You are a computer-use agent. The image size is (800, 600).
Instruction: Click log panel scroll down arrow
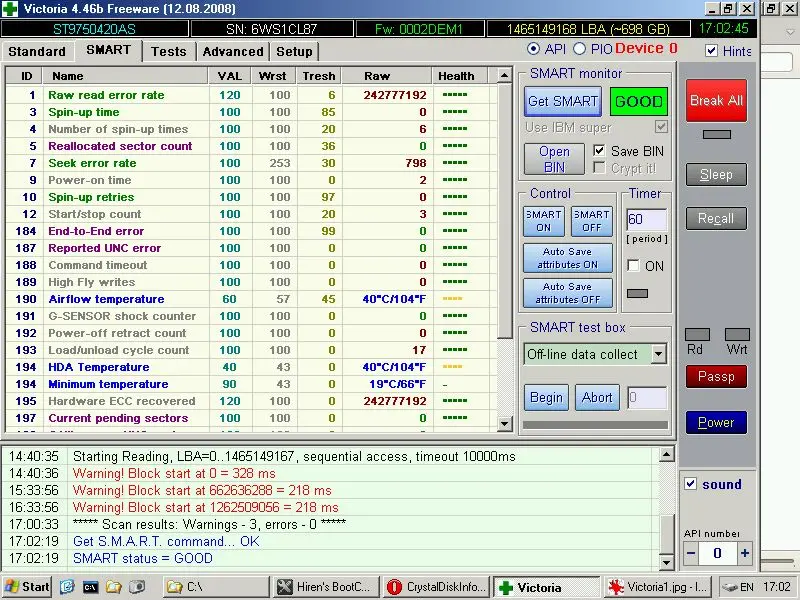(x=666, y=562)
